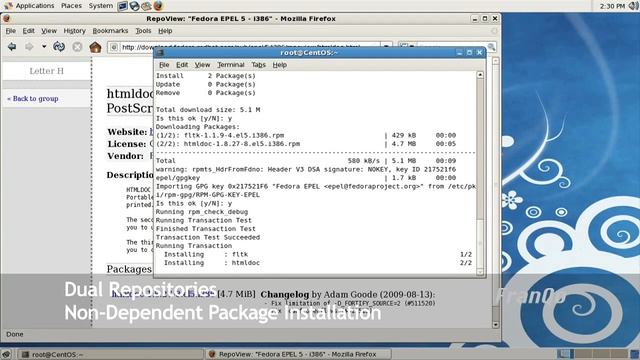
Task: Launch Firefox from top panel icon
Action: tap(158, 6)
